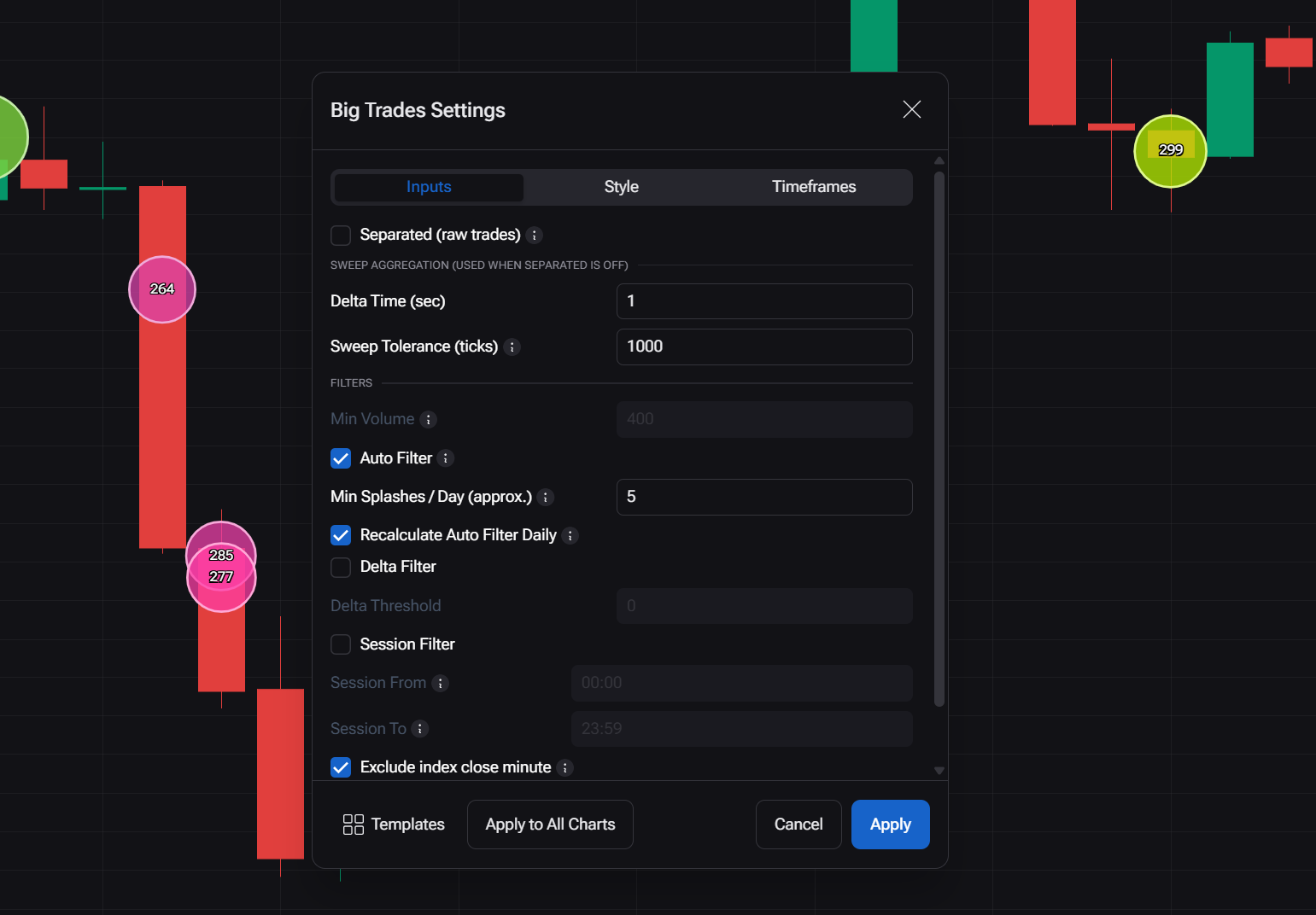Click the info icon beside Recalculate Auto Filter Daily

pyautogui.click(x=570, y=536)
